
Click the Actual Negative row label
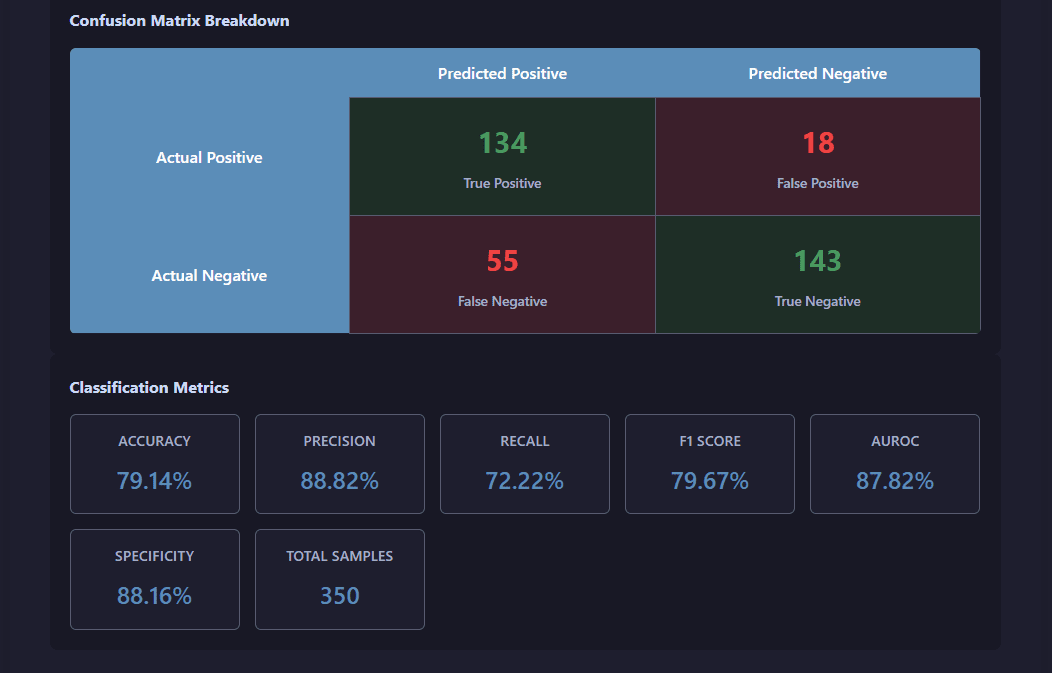pos(209,276)
